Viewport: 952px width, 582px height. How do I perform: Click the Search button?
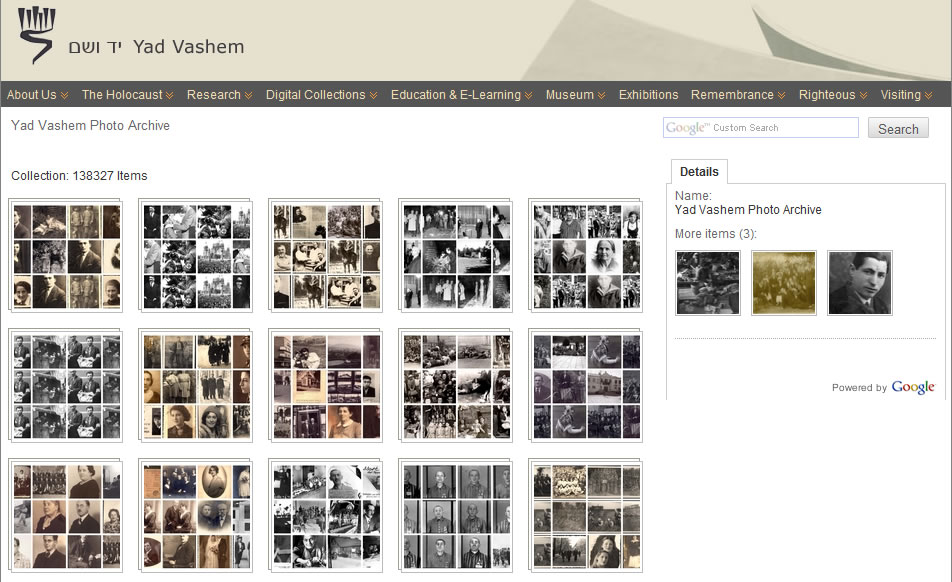pyautogui.click(x=898, y=129)
